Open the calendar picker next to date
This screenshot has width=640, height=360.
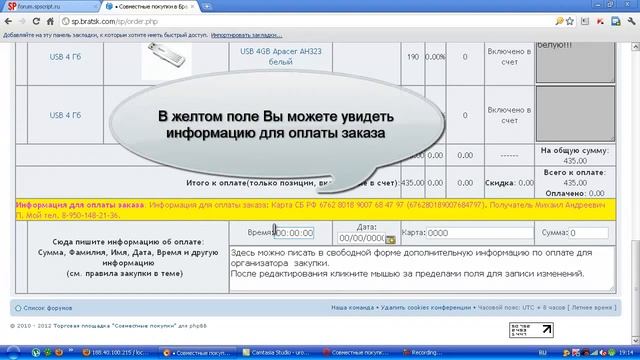(x=390, y=239)
